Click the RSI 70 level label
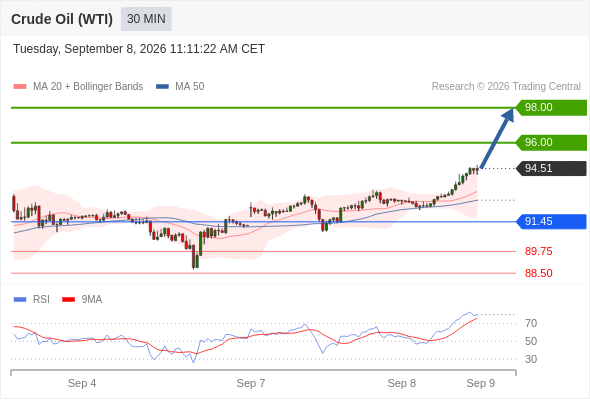Image resolution: width=590 pixels, height=400 pixels. [531, 323]
